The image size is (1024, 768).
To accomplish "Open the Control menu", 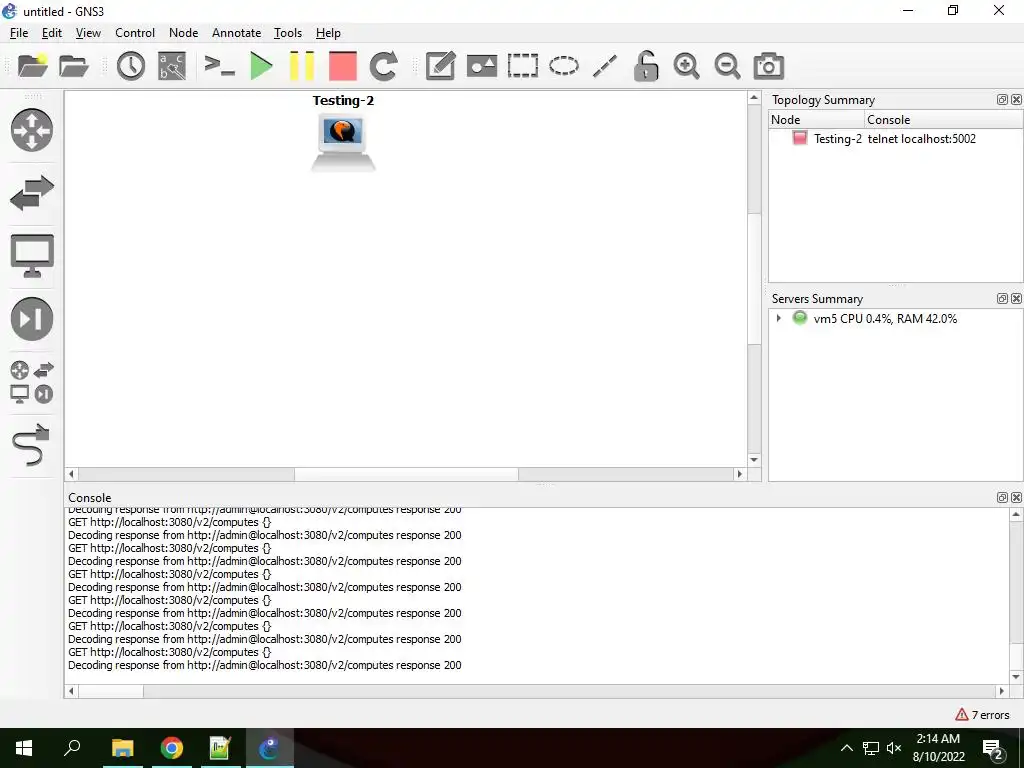I will (135, 33).
